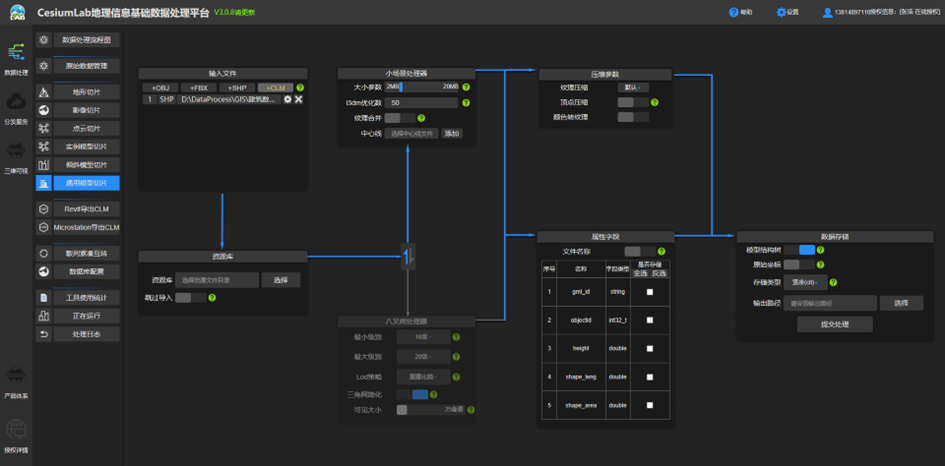945x466 pixels.
Task: Click the 地形切片 mountain icon
Action: click(43, 92)
